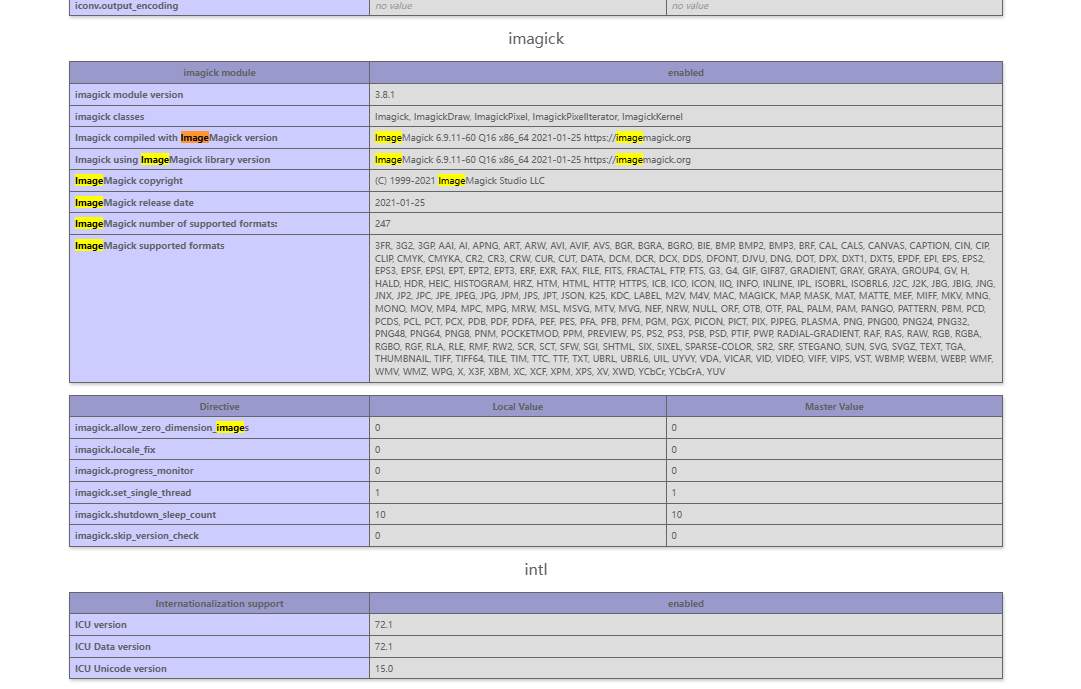Click the 'iconv.output_encoding' directive

point(127,6)
